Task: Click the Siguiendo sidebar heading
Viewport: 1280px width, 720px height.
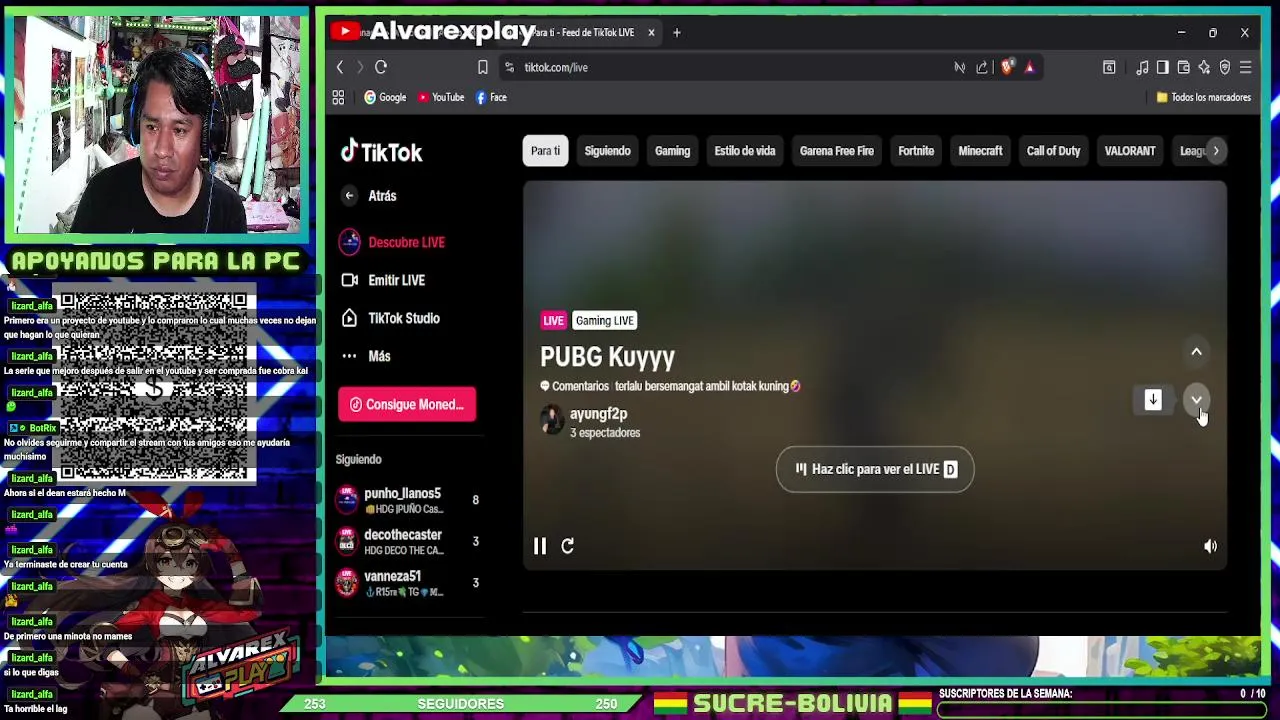Action: [358, 459]
